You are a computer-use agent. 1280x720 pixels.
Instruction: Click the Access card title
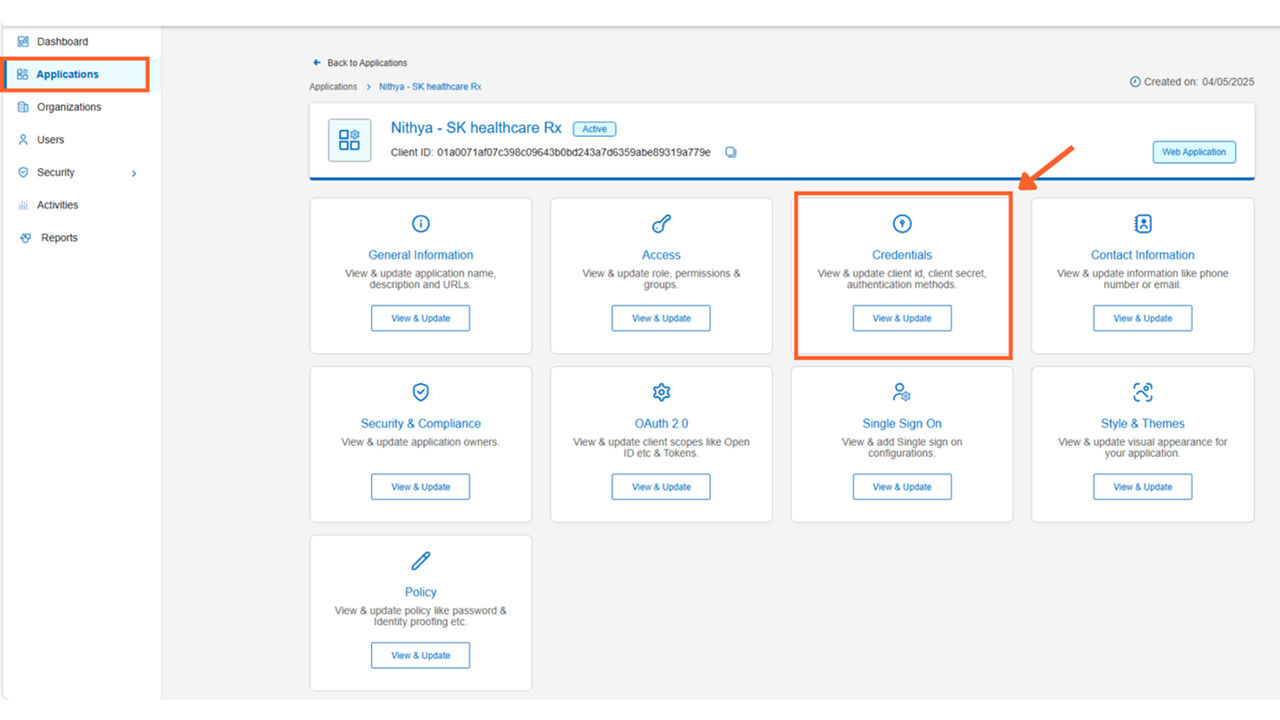pyautogui.click(x=661, y=255)
